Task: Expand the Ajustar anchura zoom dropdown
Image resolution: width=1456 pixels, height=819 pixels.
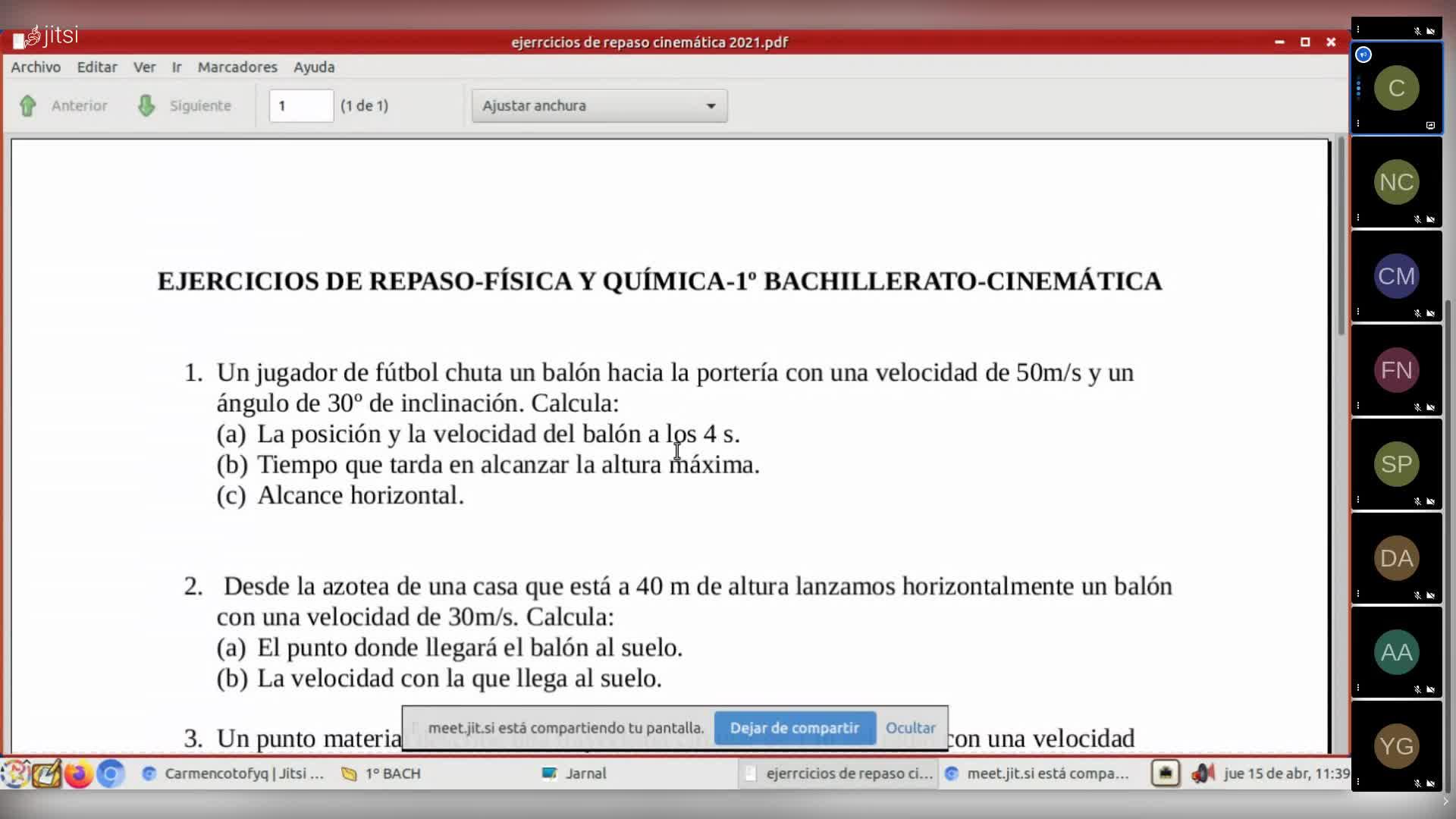Action: coord(599,106)
